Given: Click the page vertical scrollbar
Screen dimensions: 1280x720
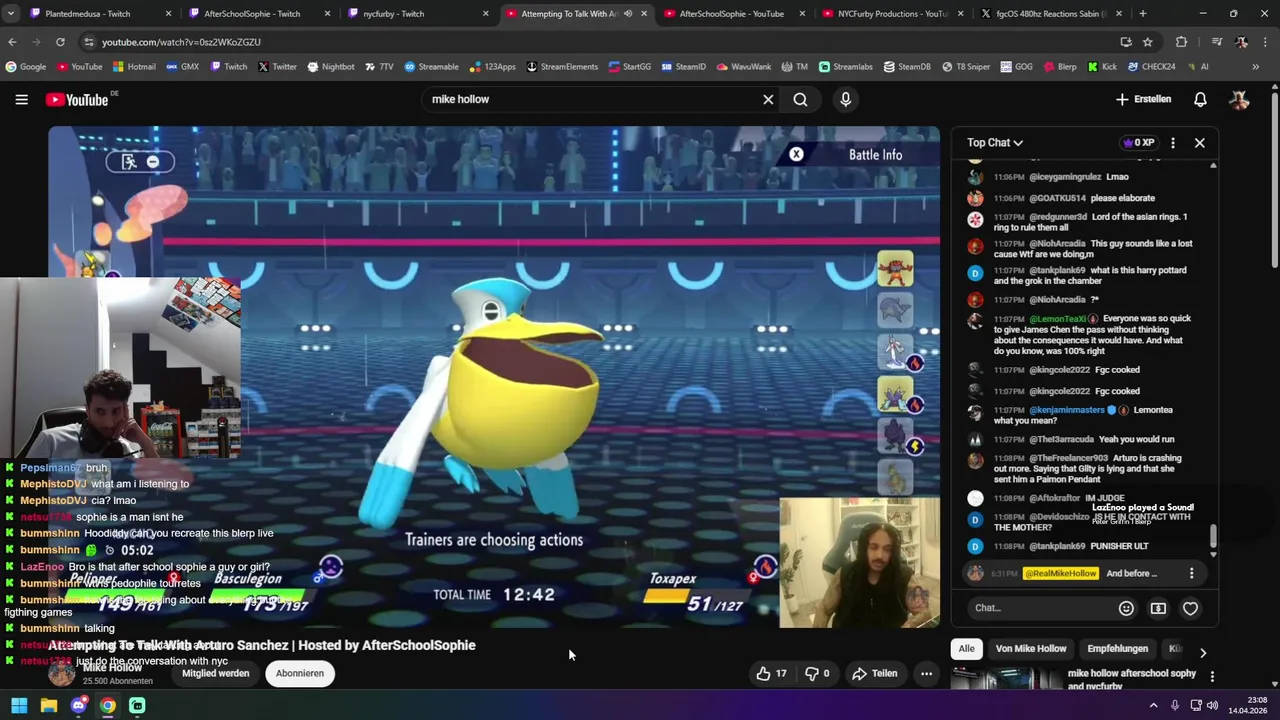Looking at the screenshot, I should [x=1274, y=180].
